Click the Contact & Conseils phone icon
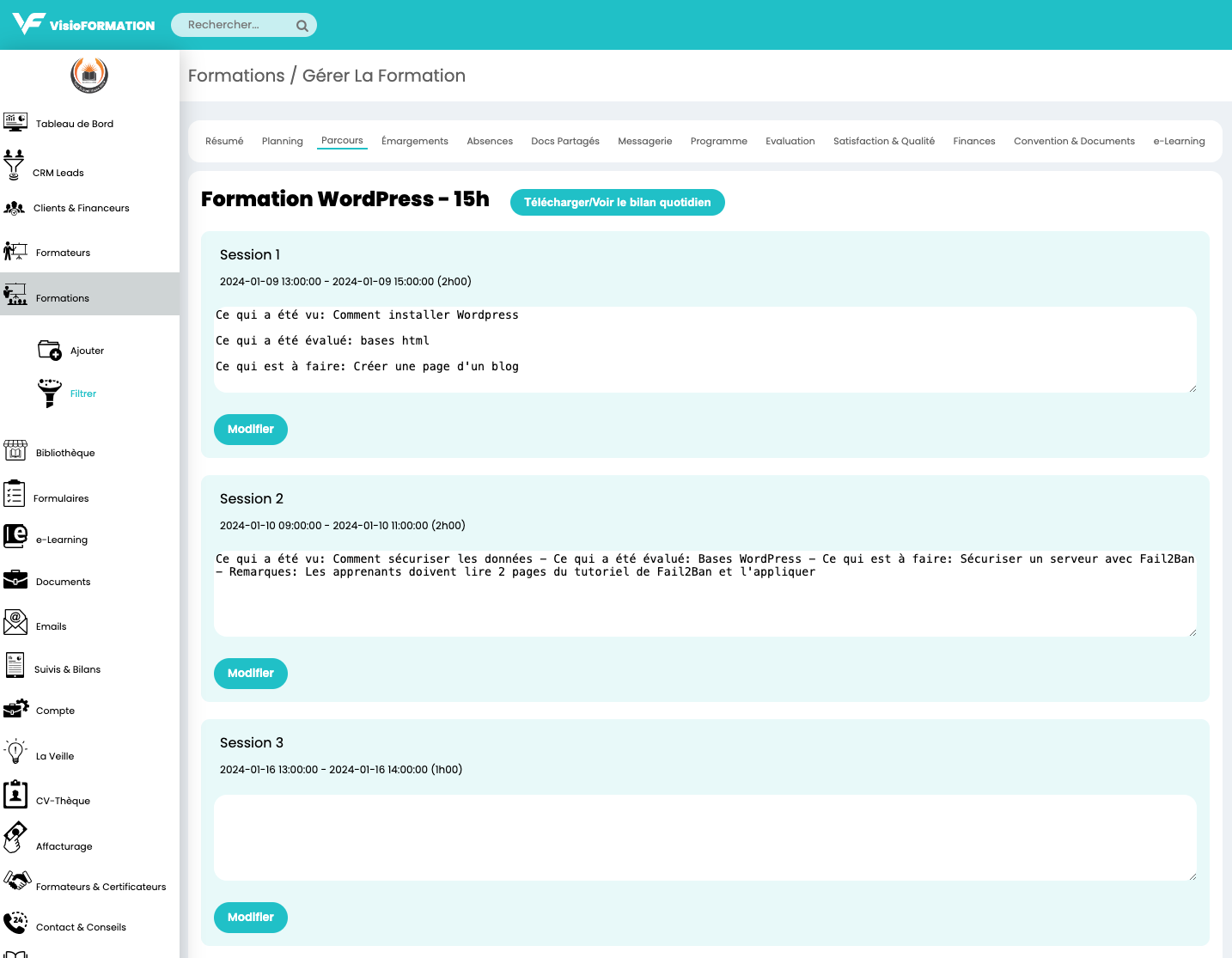 click(15, 923)
